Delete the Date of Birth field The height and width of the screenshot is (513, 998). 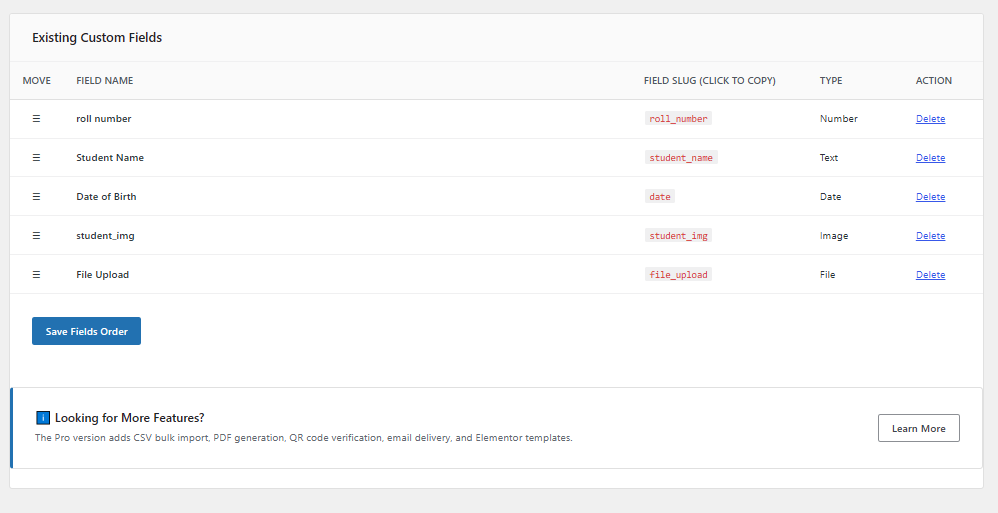[930, 197]
